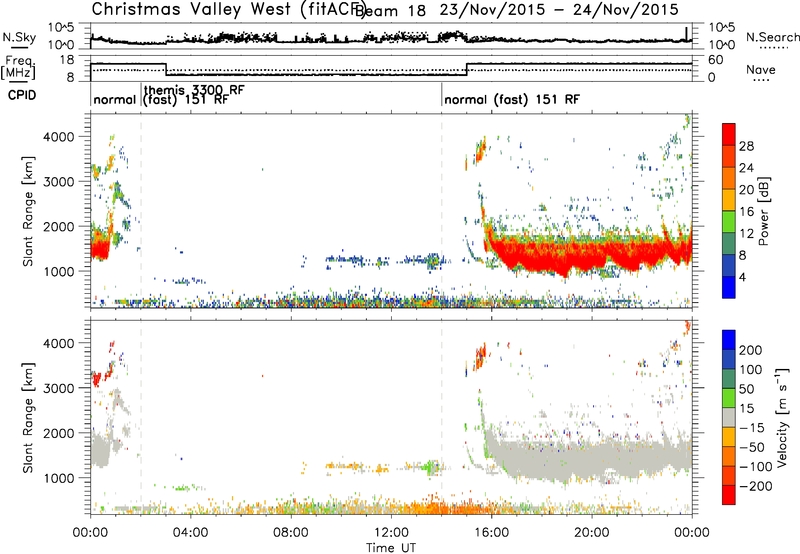Click the '20:00' time tick label

[591, 533]
